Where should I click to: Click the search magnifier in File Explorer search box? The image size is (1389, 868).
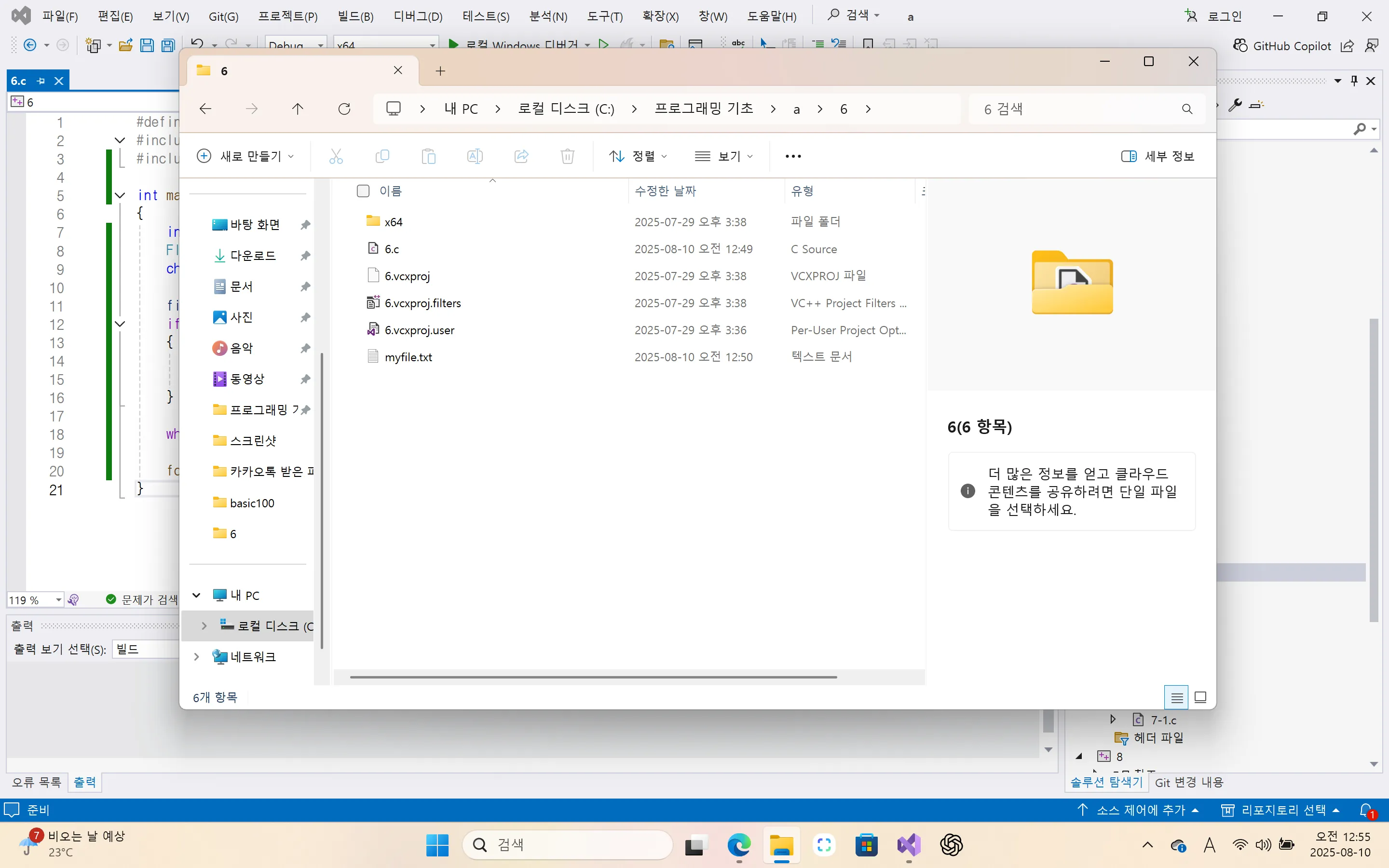1187,109
